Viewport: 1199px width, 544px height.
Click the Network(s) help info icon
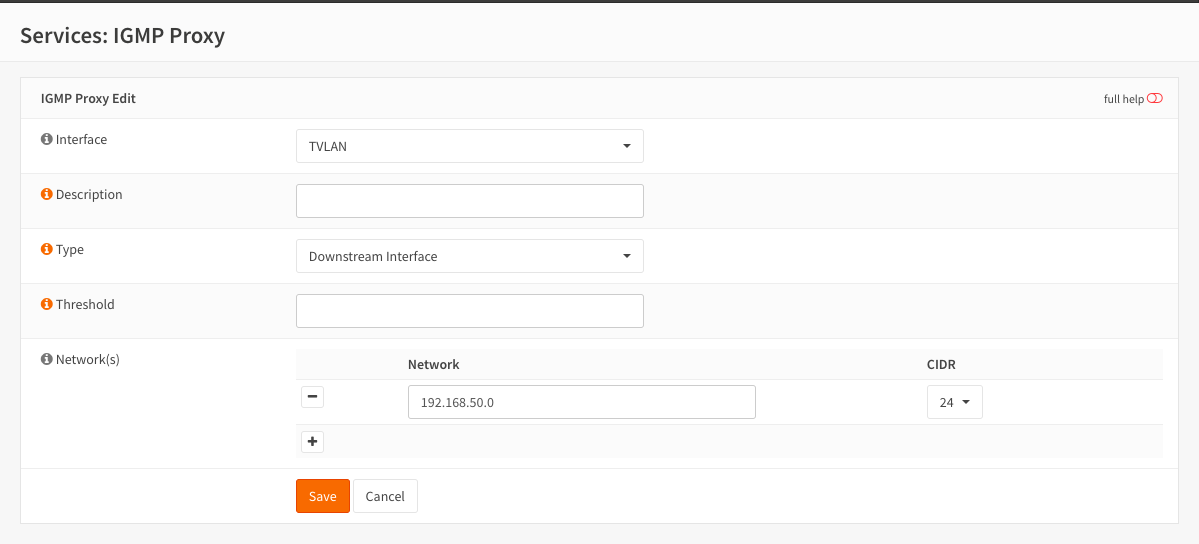pos(46,359)
